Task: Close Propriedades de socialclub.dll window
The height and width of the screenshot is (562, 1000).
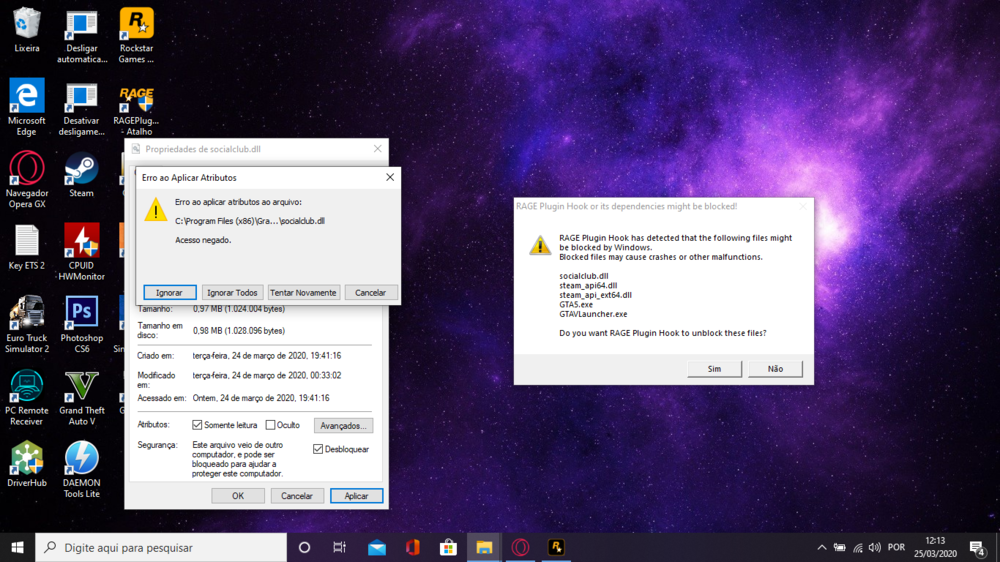Action: coord(378,149)
